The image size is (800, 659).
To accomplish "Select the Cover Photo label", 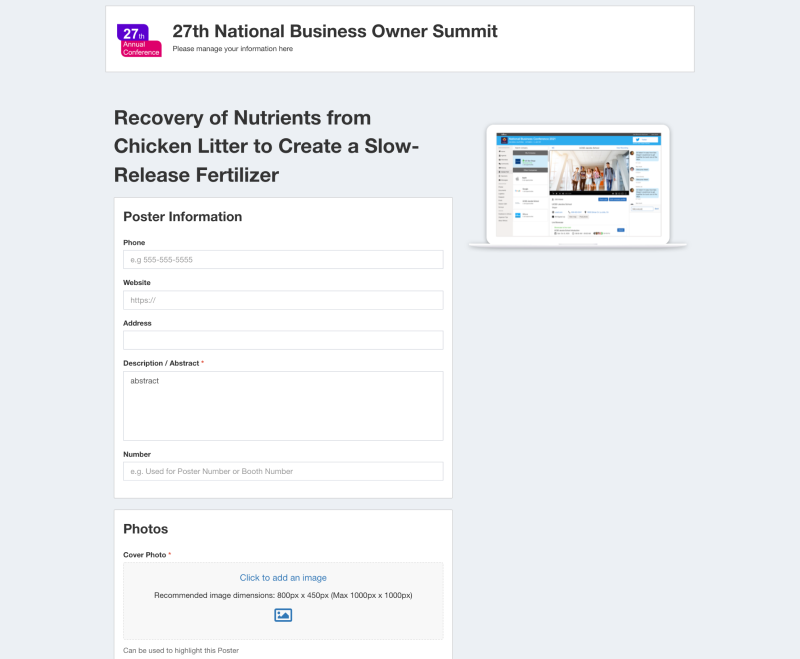I will (144, 555).
